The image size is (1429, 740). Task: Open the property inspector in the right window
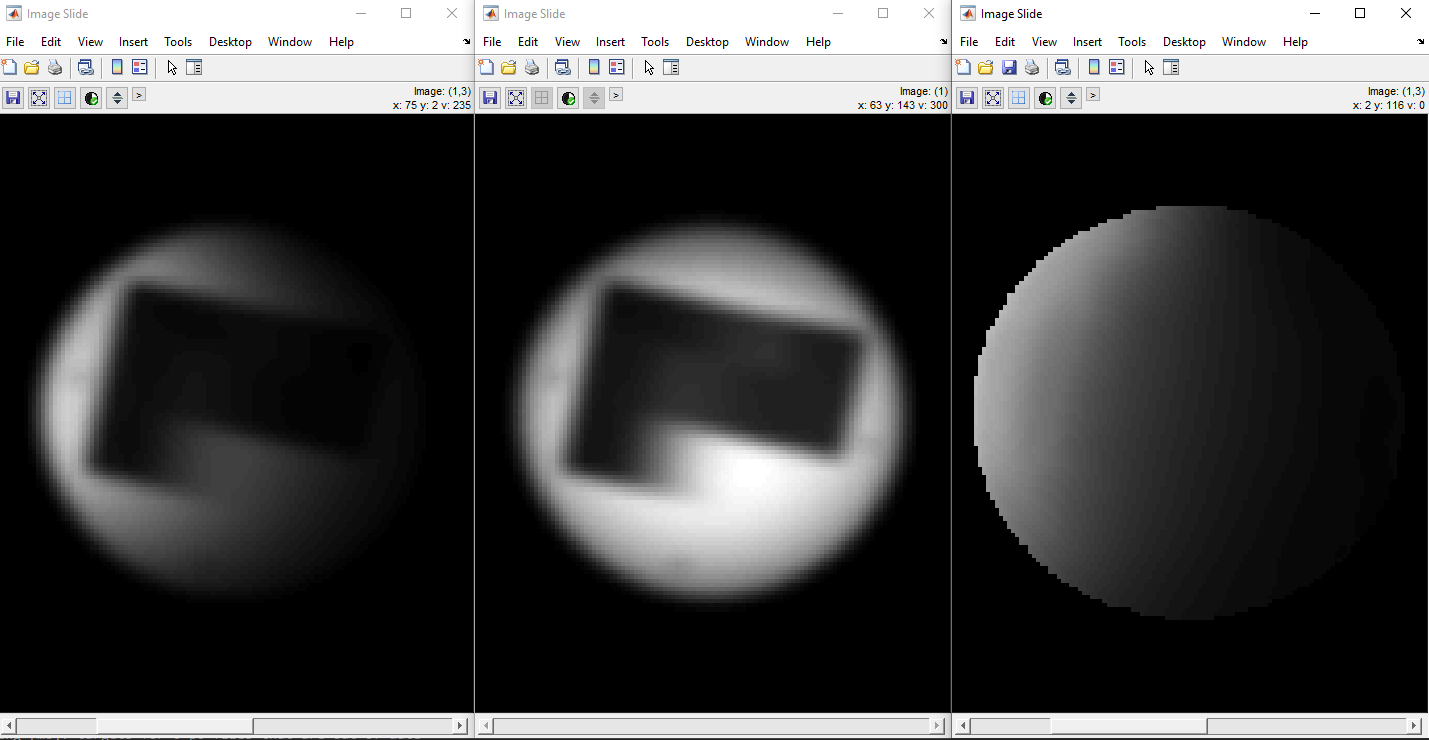1171,67
